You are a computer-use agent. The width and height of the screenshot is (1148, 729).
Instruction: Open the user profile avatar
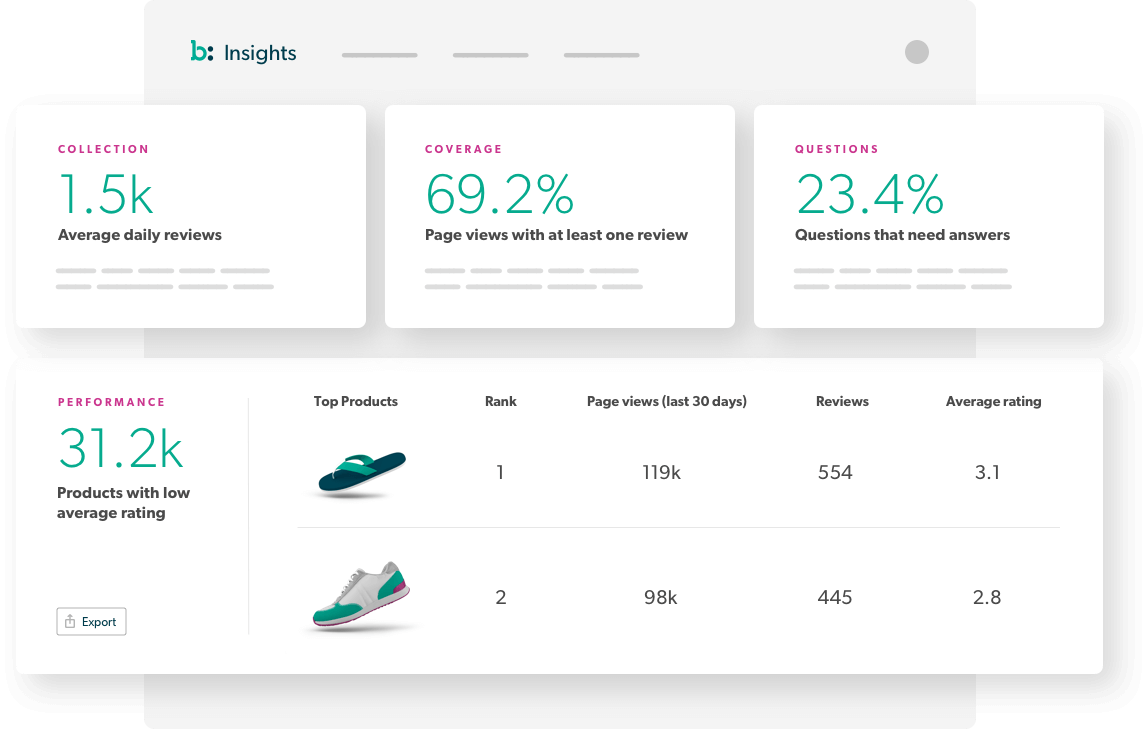pyautogui.click(x=916, y=52)
